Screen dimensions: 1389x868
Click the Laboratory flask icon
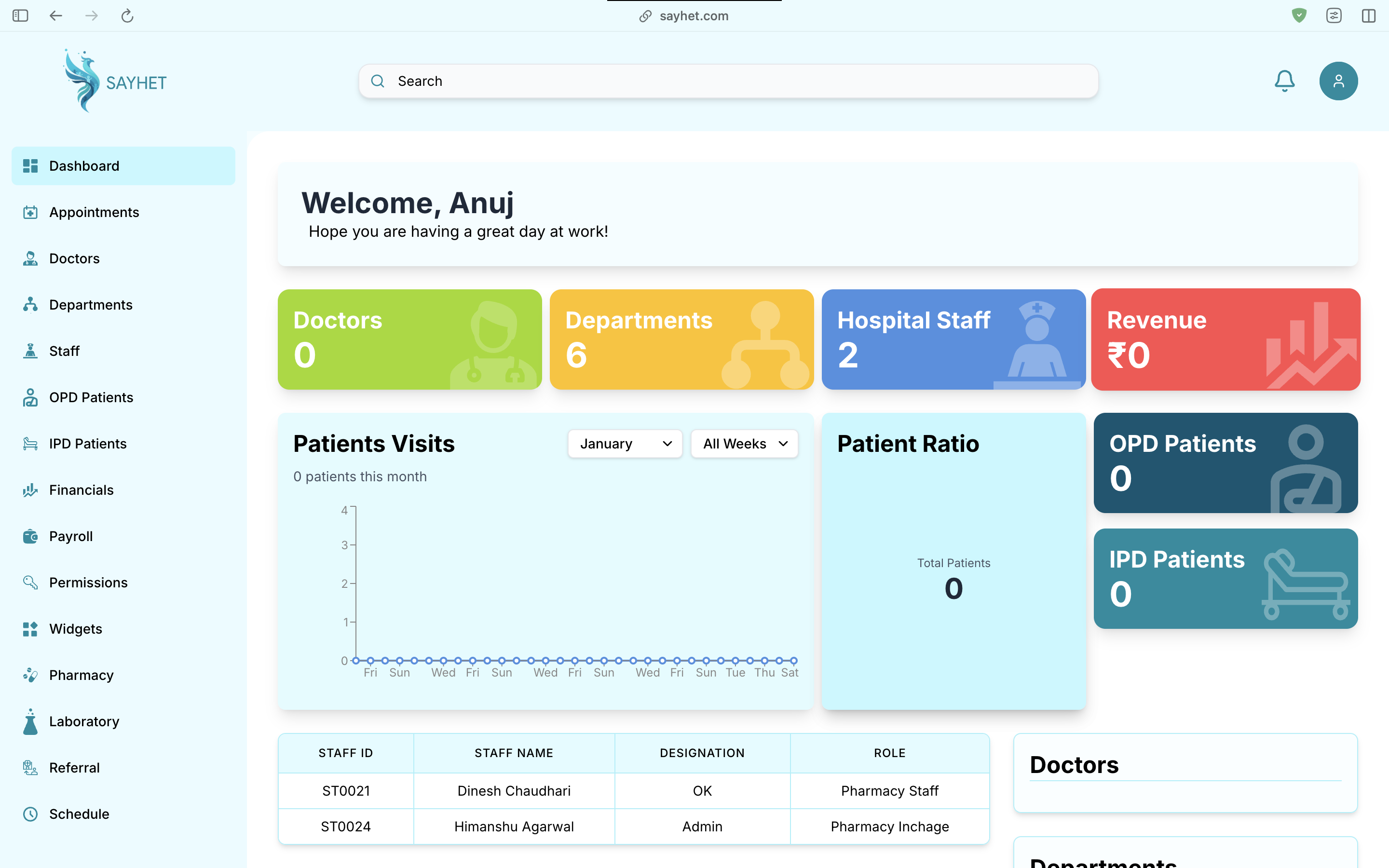[x=30, y=721]
